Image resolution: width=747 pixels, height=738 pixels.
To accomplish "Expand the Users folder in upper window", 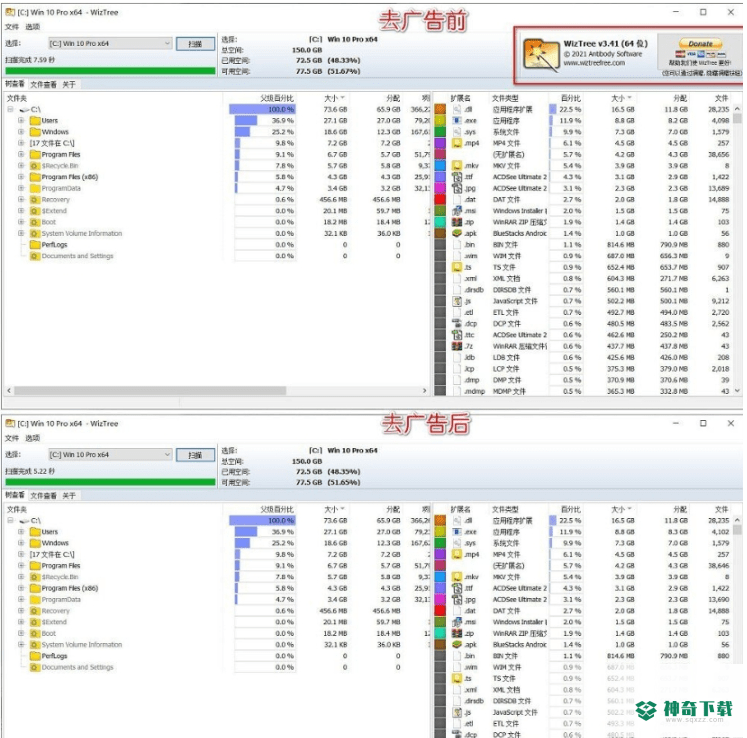I will [x=21, y=121].
